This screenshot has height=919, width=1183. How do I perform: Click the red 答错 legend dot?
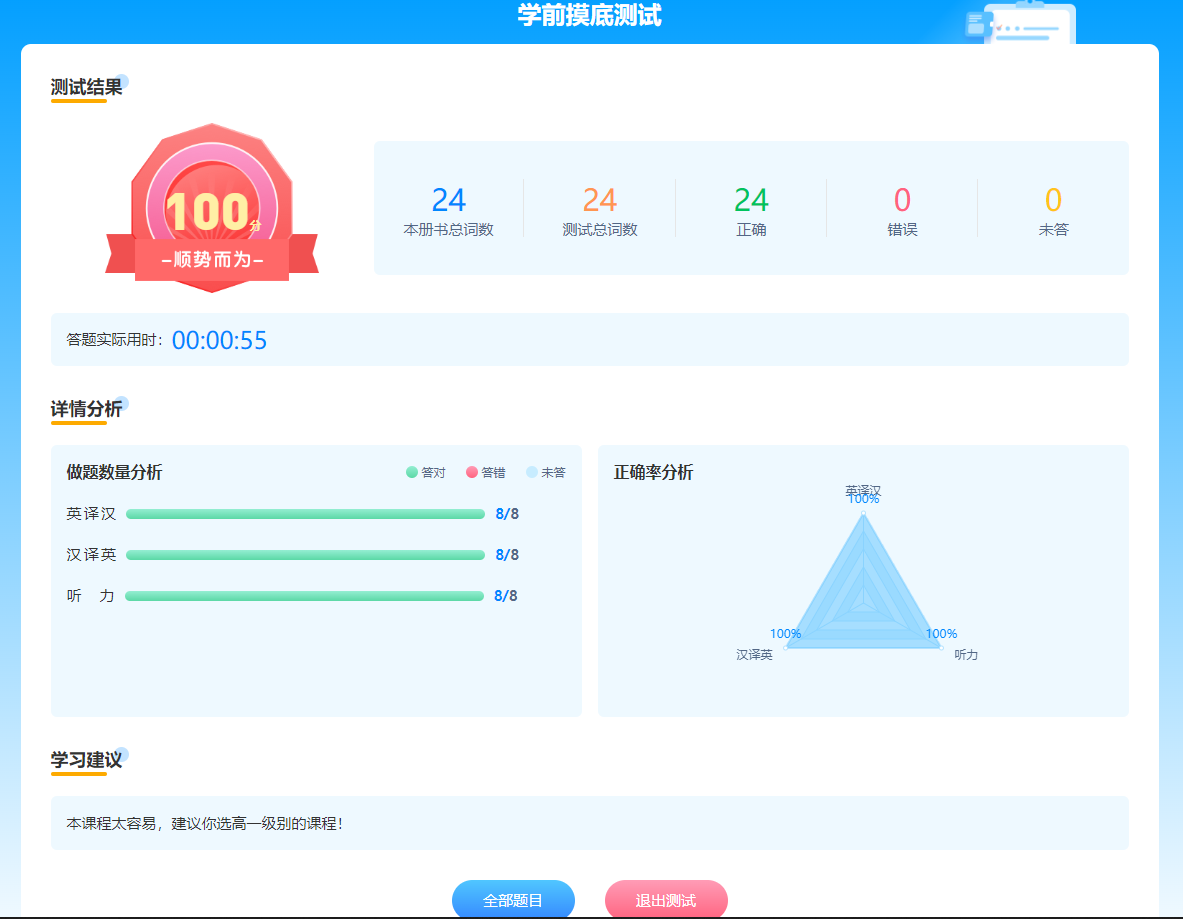click(x=472, y=473)
